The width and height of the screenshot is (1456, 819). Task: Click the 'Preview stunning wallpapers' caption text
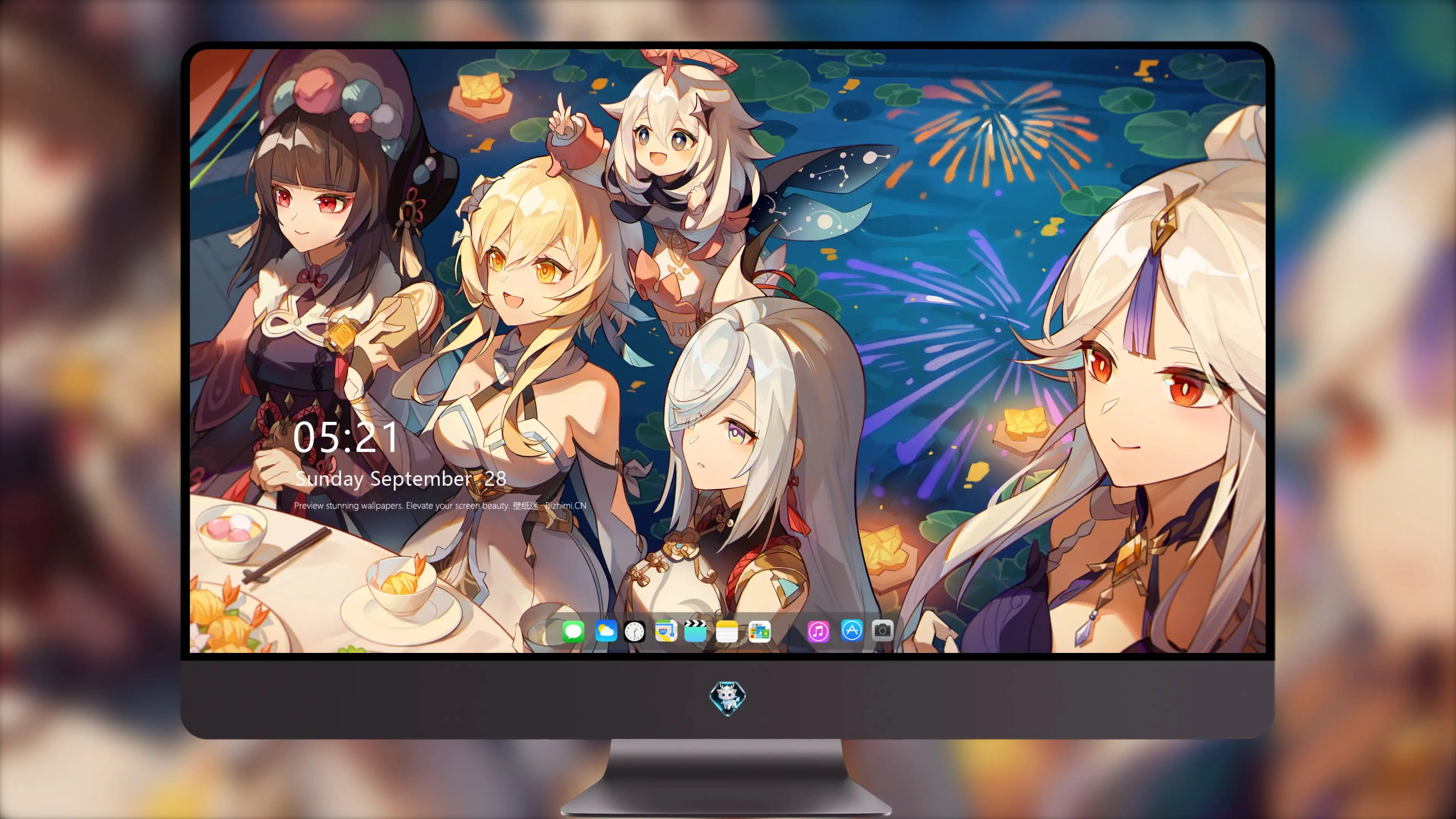point(440,505)
